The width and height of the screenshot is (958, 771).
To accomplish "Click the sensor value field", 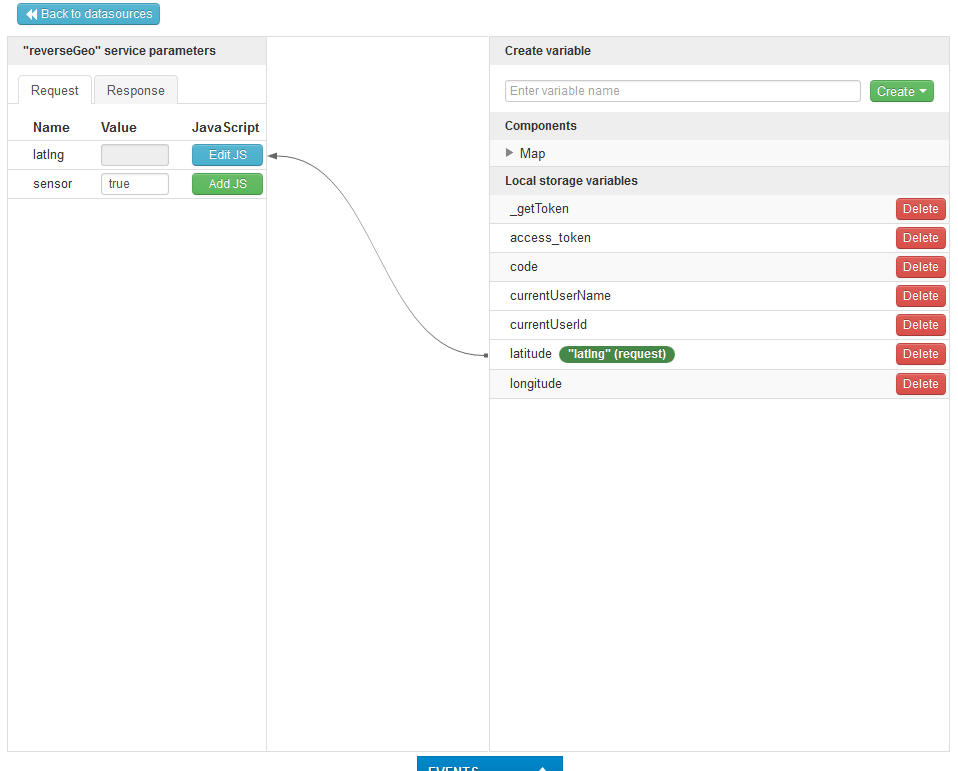I will click(135, 184).
